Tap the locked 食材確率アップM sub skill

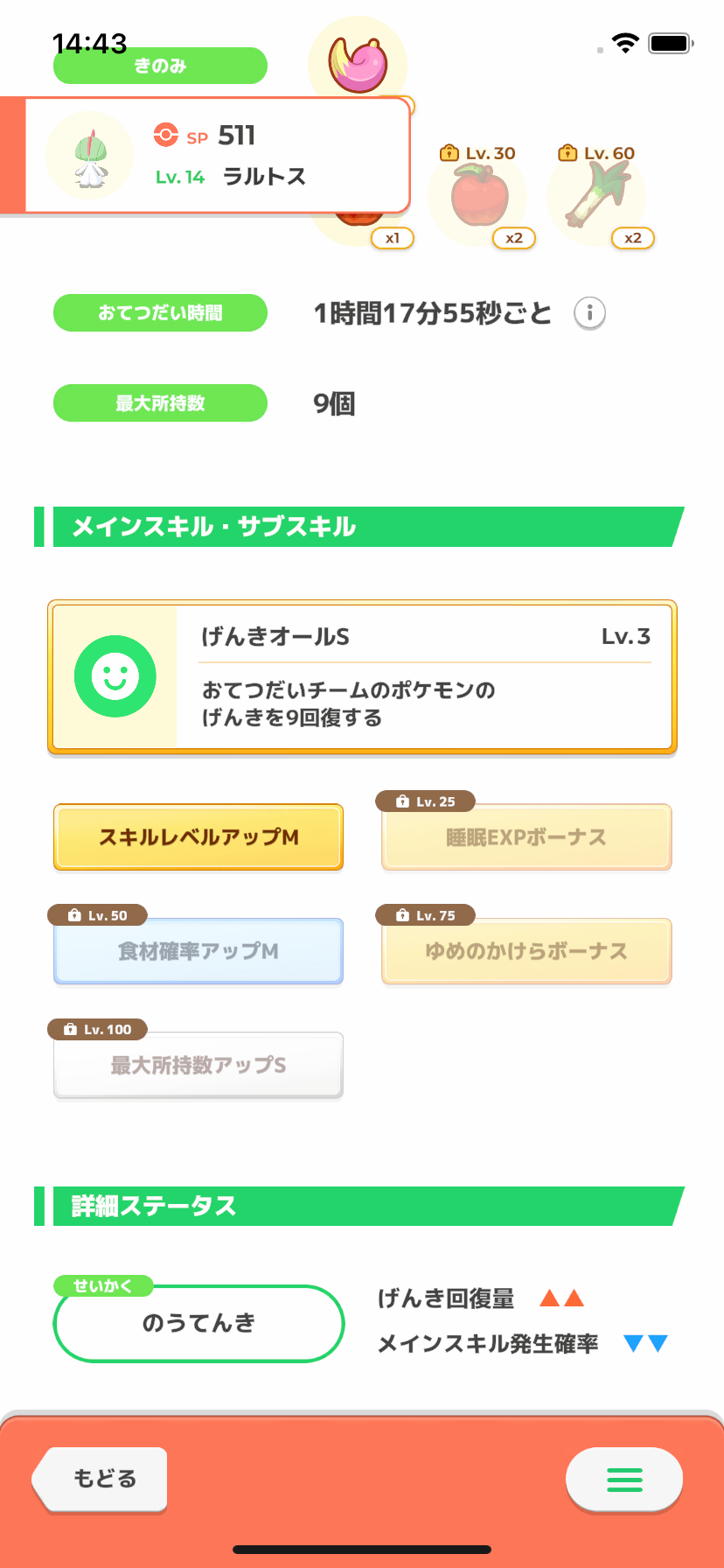[x=198, y=951]
